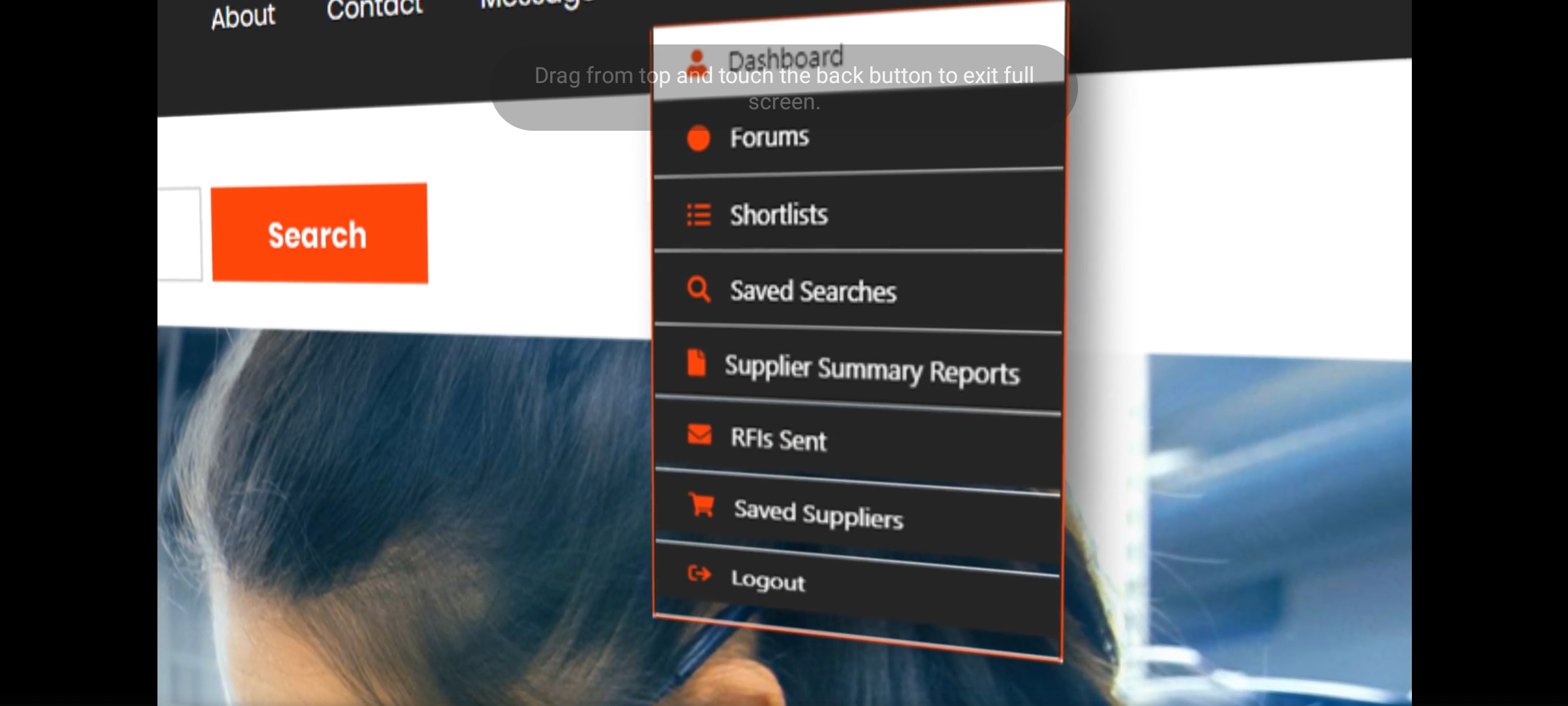Viewport: 1568px width, 706px height.
Task: Click the magnifier icon for Saved Searches
Action: pyautogui.click(x=698, y=289)
